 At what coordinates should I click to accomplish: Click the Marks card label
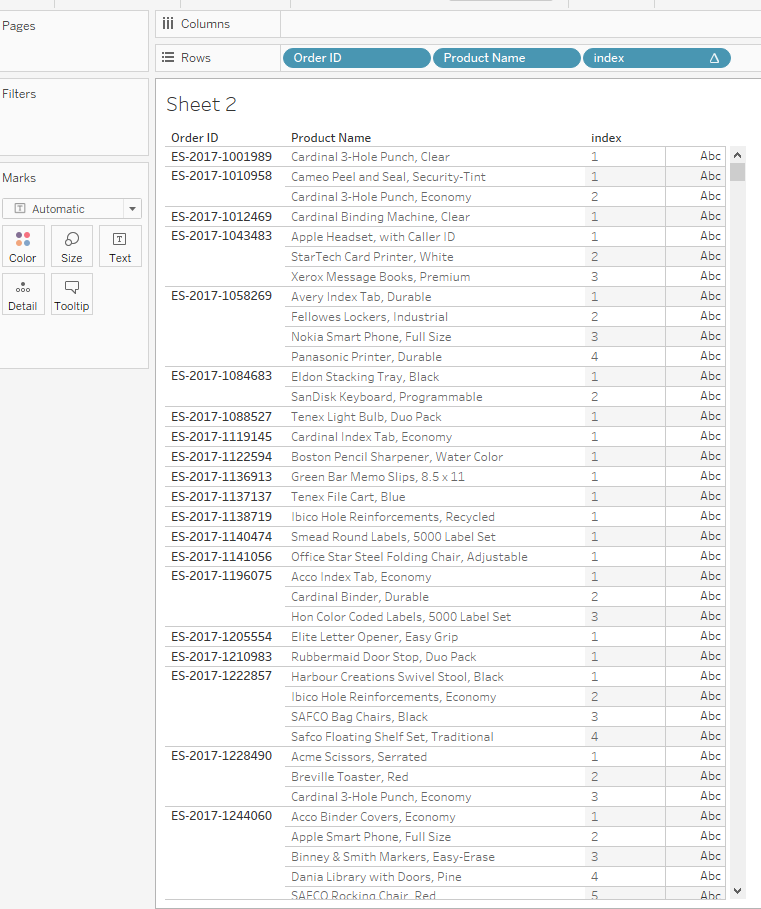[19, 178]
